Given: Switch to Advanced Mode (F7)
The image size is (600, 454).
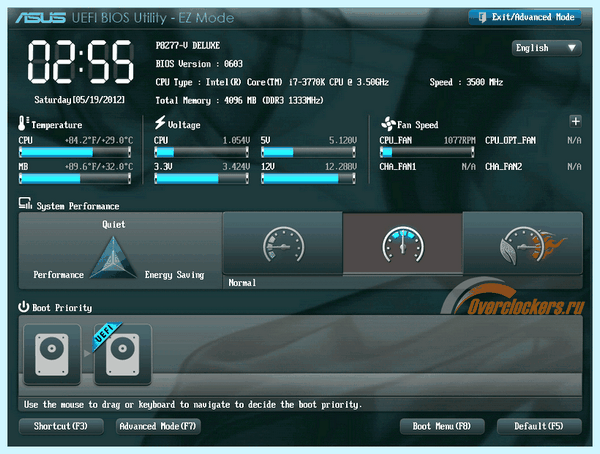Looking at the screenshot, I should click(158, 426).
